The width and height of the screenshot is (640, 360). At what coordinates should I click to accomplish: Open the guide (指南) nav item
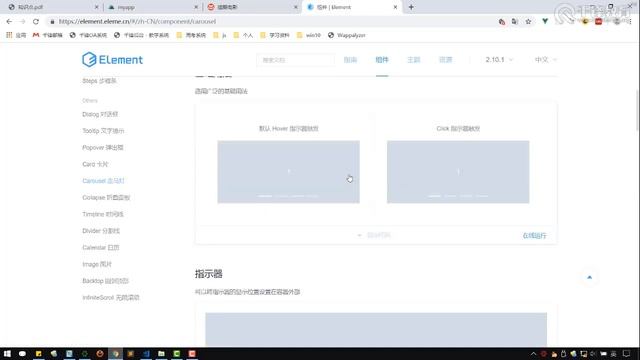[x=350, y=60]
